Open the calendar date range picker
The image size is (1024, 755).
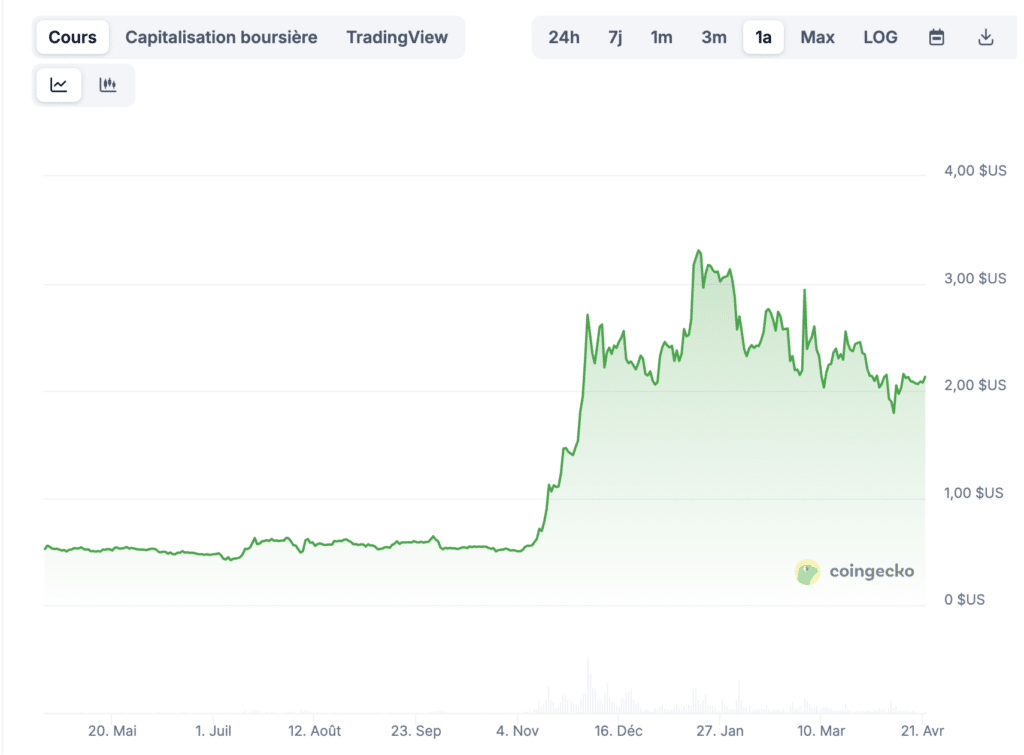(x=936, y=37)
